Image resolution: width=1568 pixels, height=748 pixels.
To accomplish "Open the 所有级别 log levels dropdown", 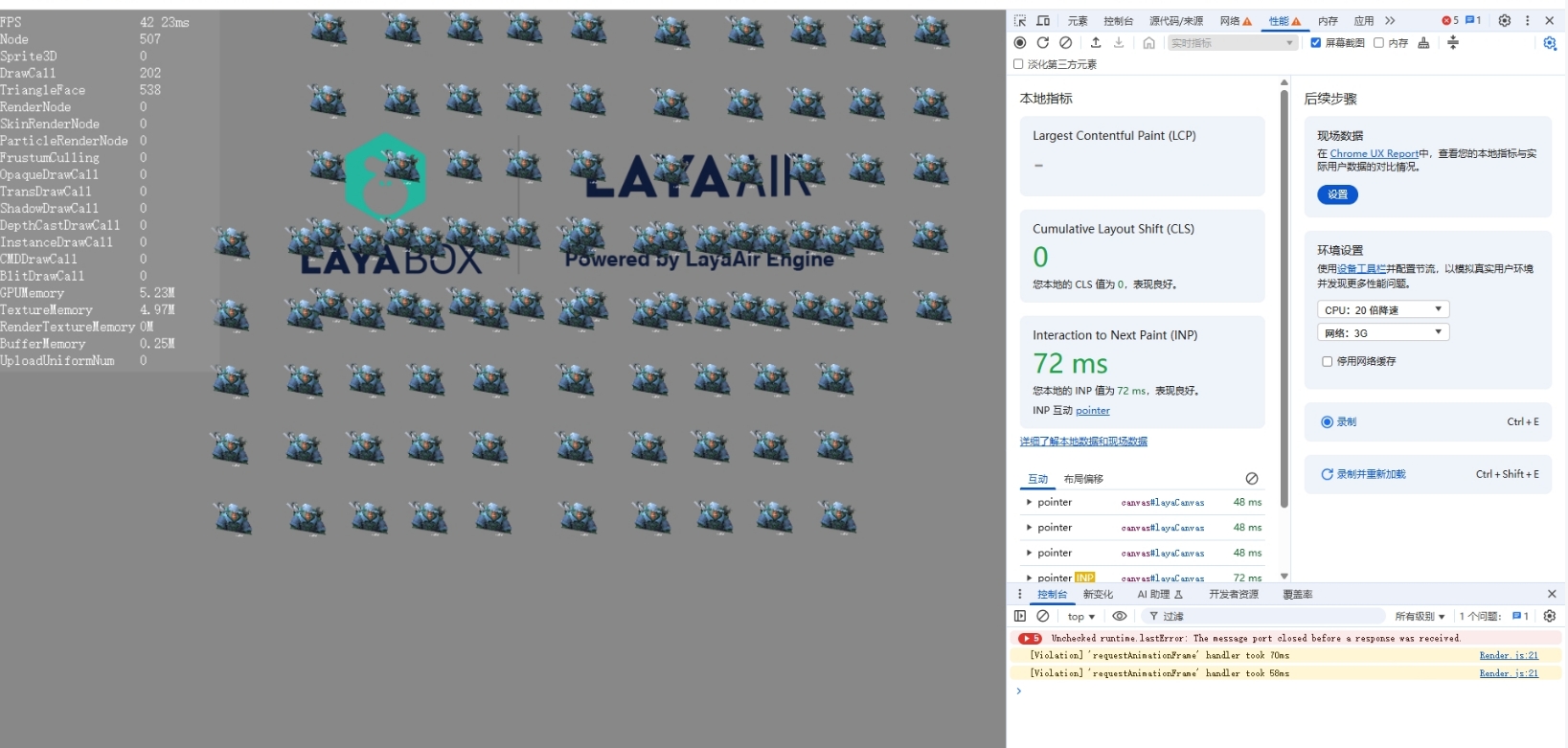I will click(x=1419, y=617).
